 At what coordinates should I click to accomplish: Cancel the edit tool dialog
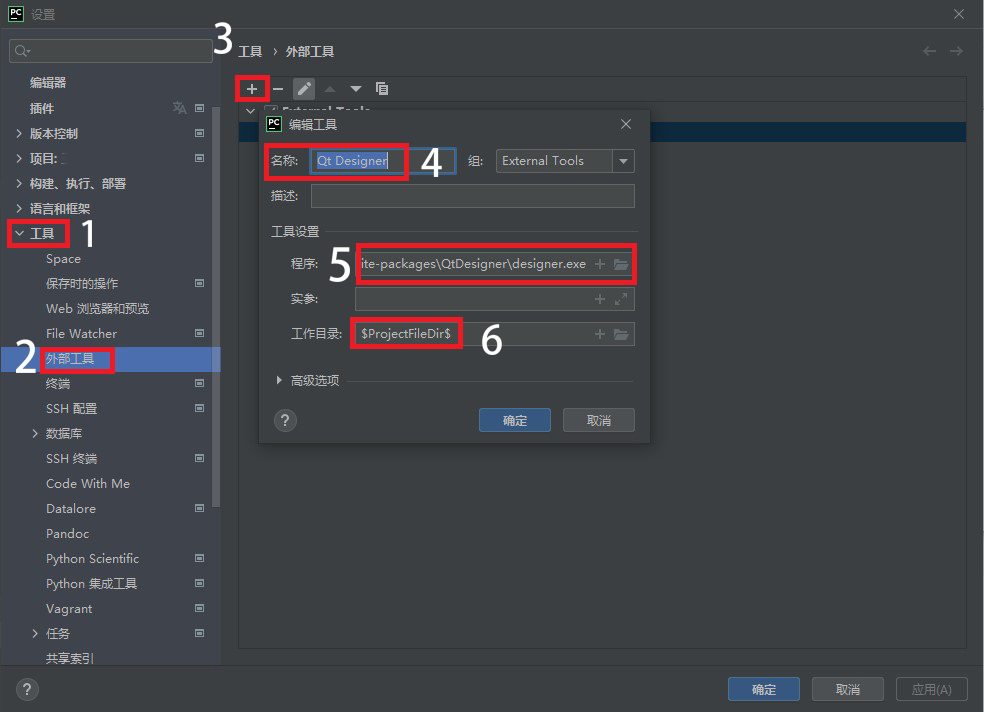pyautogui.click(x=599, y=420)
